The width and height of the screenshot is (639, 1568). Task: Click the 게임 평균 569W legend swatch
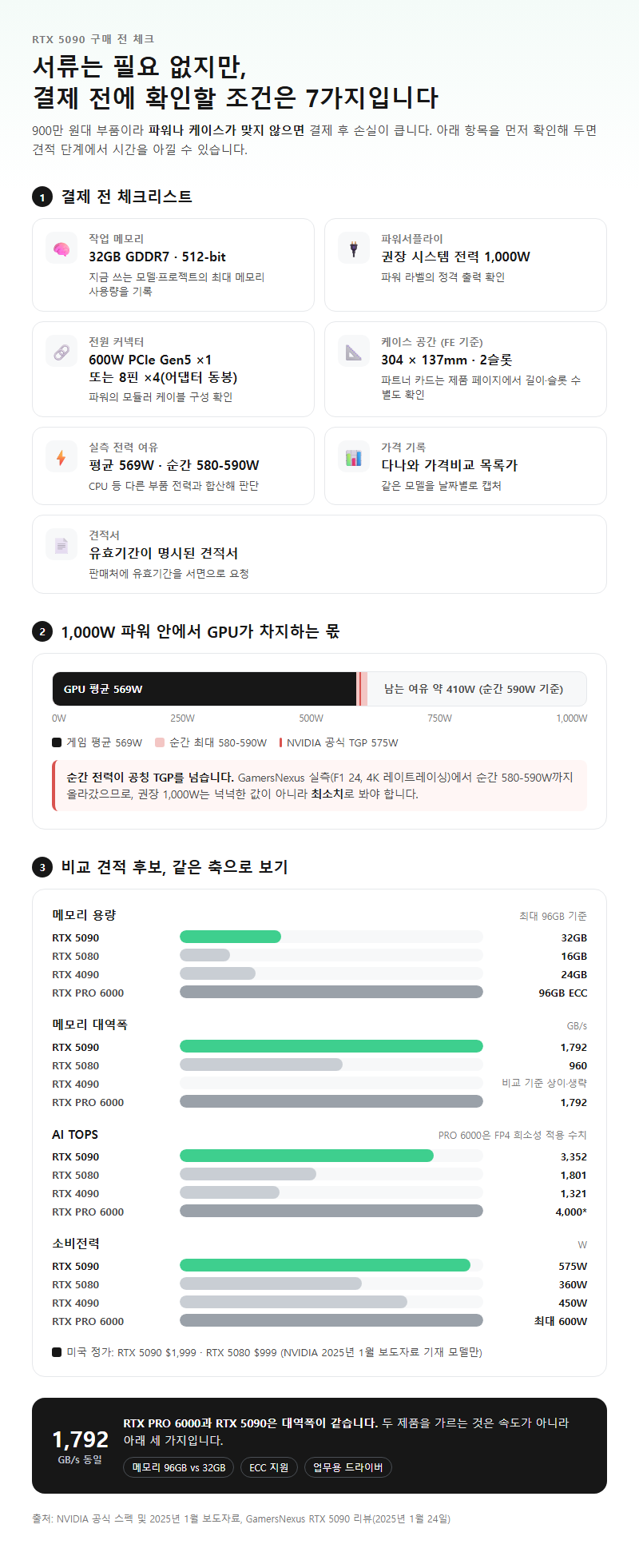[57, 742]
